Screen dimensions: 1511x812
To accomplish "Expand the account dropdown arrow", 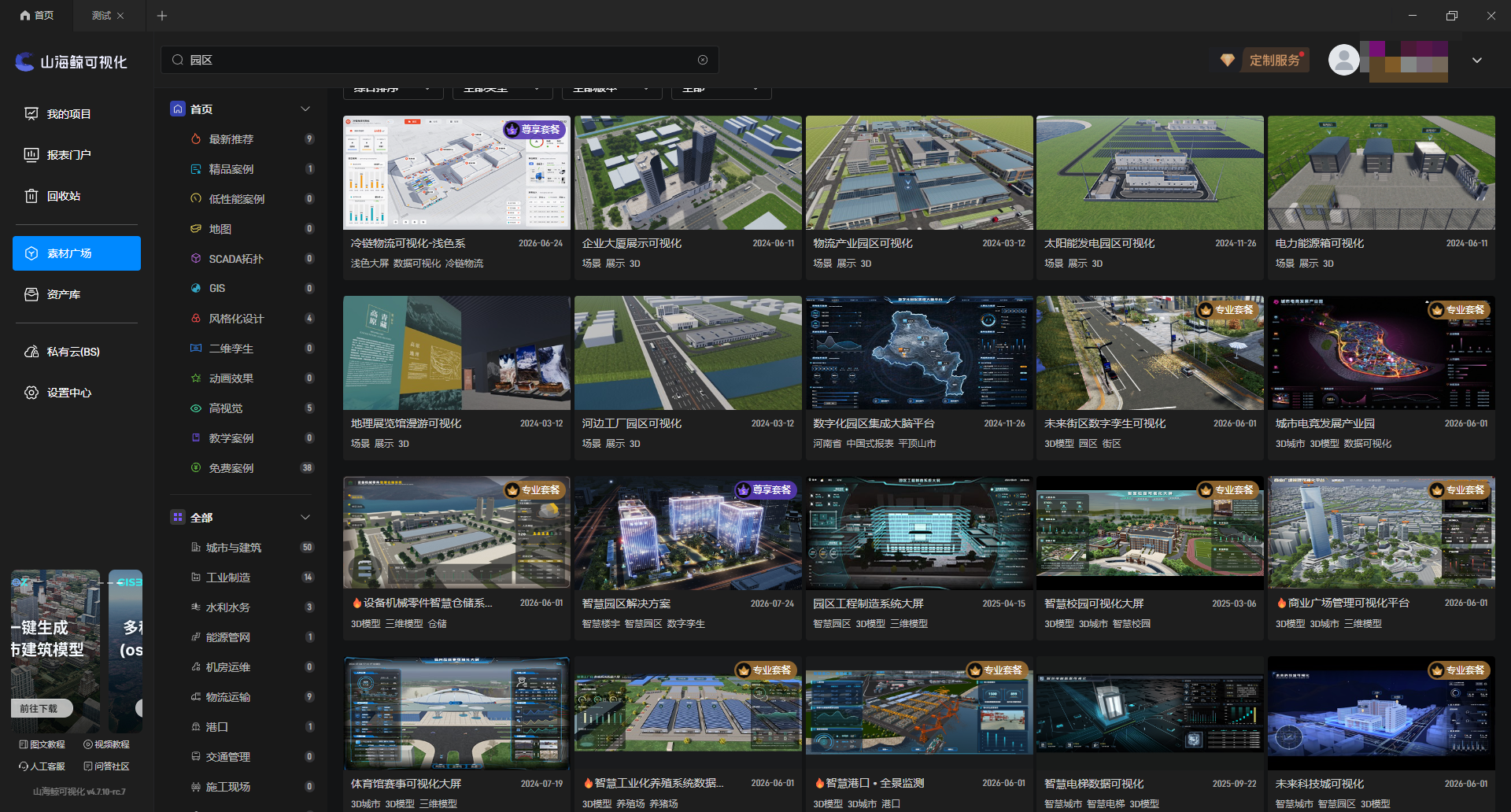I will pos(1477,60).
